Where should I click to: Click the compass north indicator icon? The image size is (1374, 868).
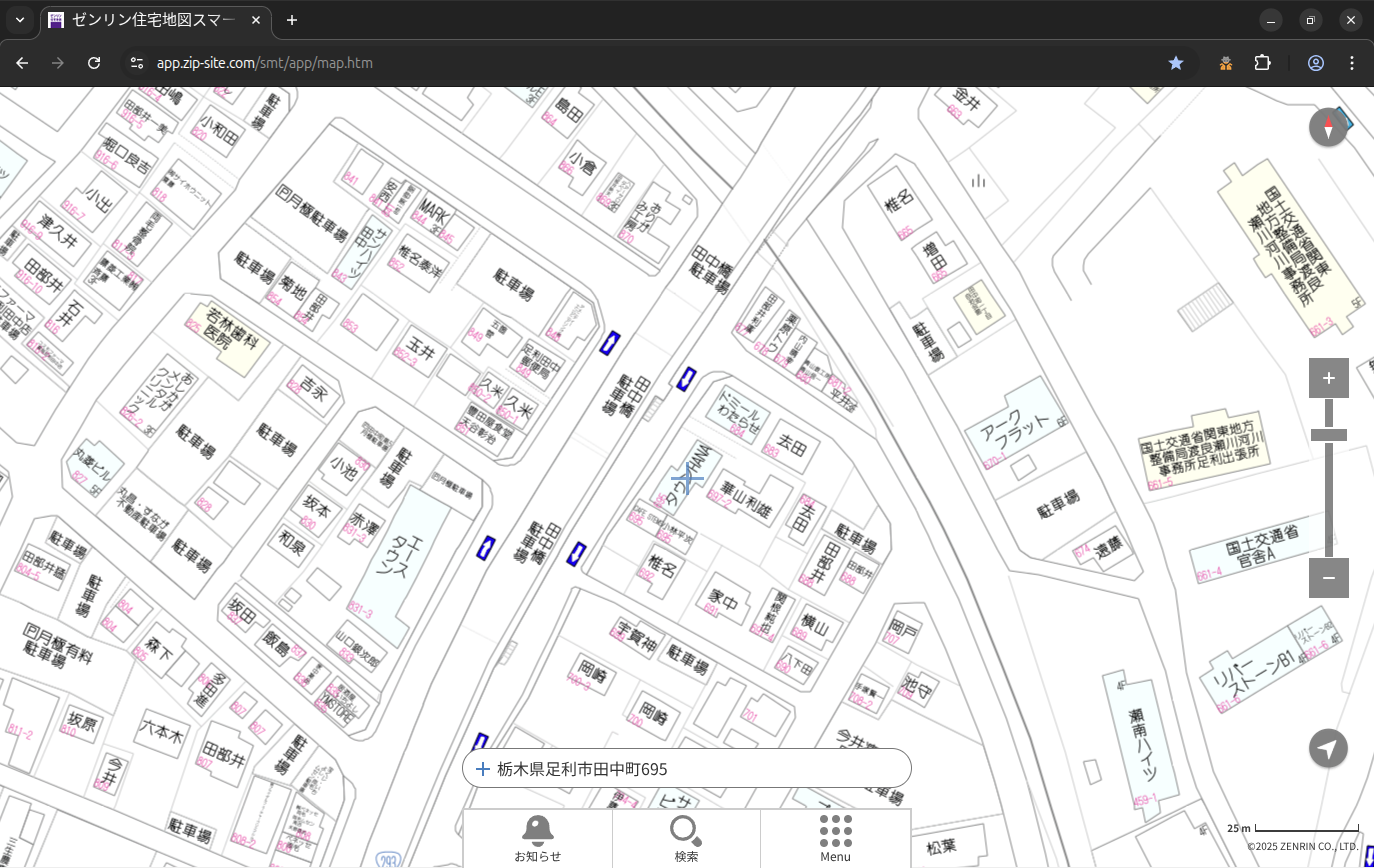point(1328,128)
